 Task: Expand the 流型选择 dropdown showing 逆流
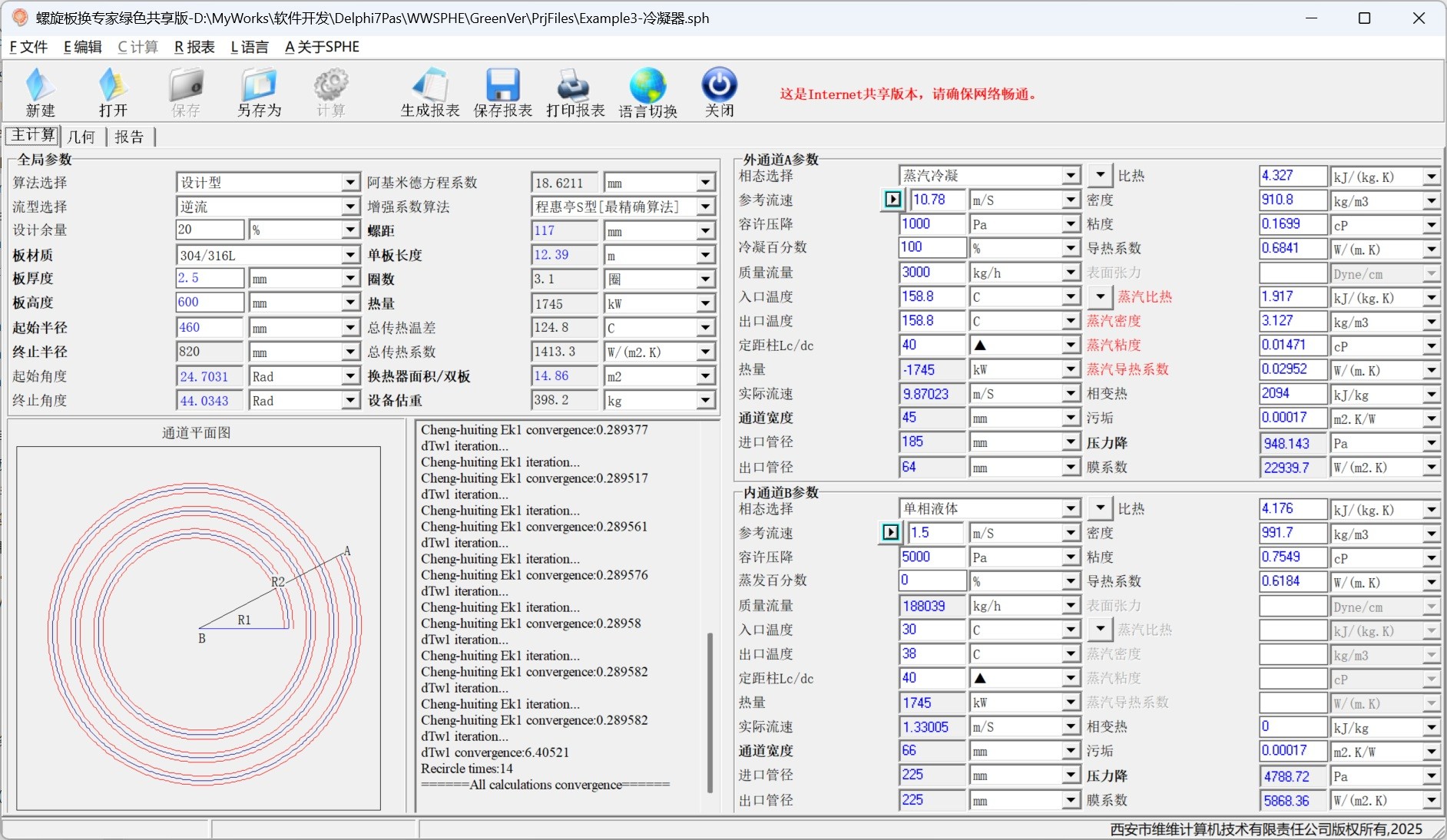350,207
